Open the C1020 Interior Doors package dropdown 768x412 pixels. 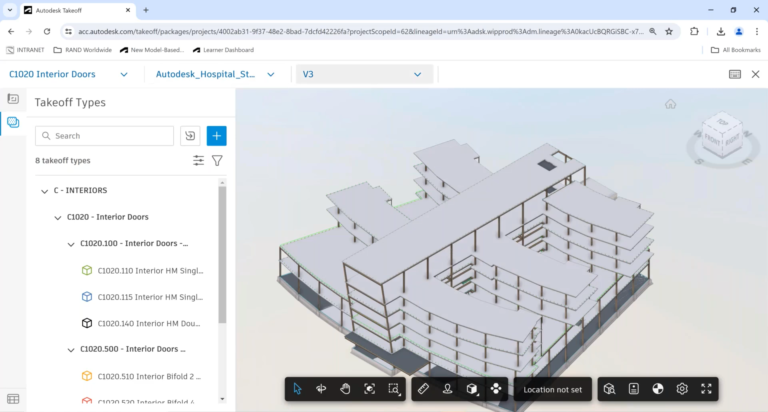click(x=69, y=74)
